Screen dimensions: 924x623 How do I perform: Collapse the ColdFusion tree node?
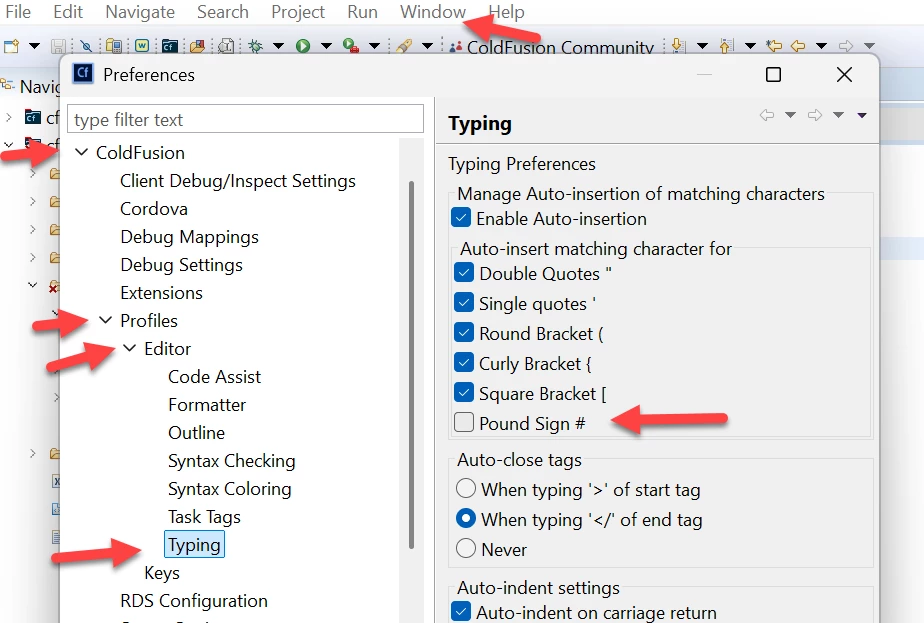click(82, 152)
